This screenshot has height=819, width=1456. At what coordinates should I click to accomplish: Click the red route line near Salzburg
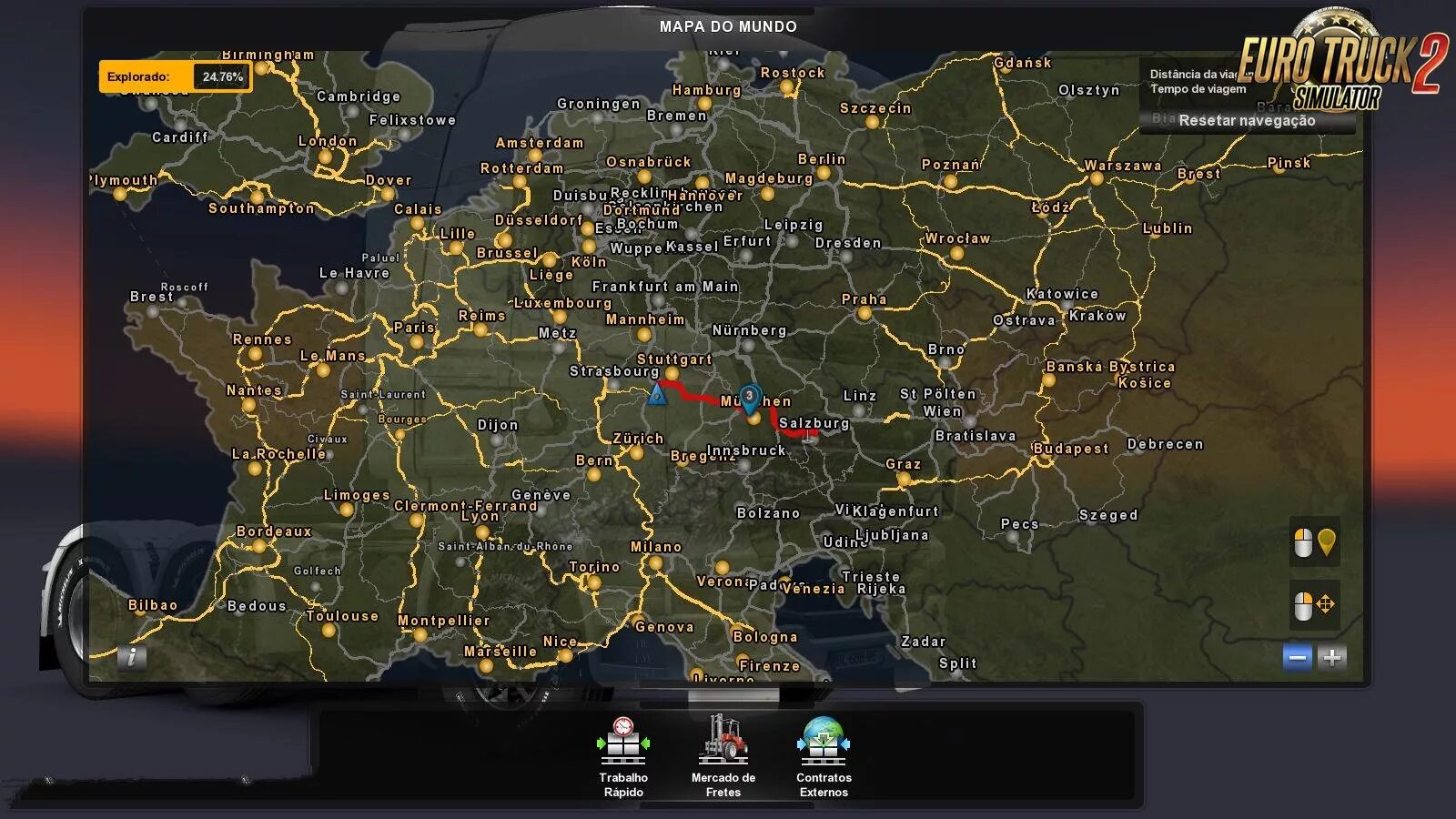click(791, 430)
